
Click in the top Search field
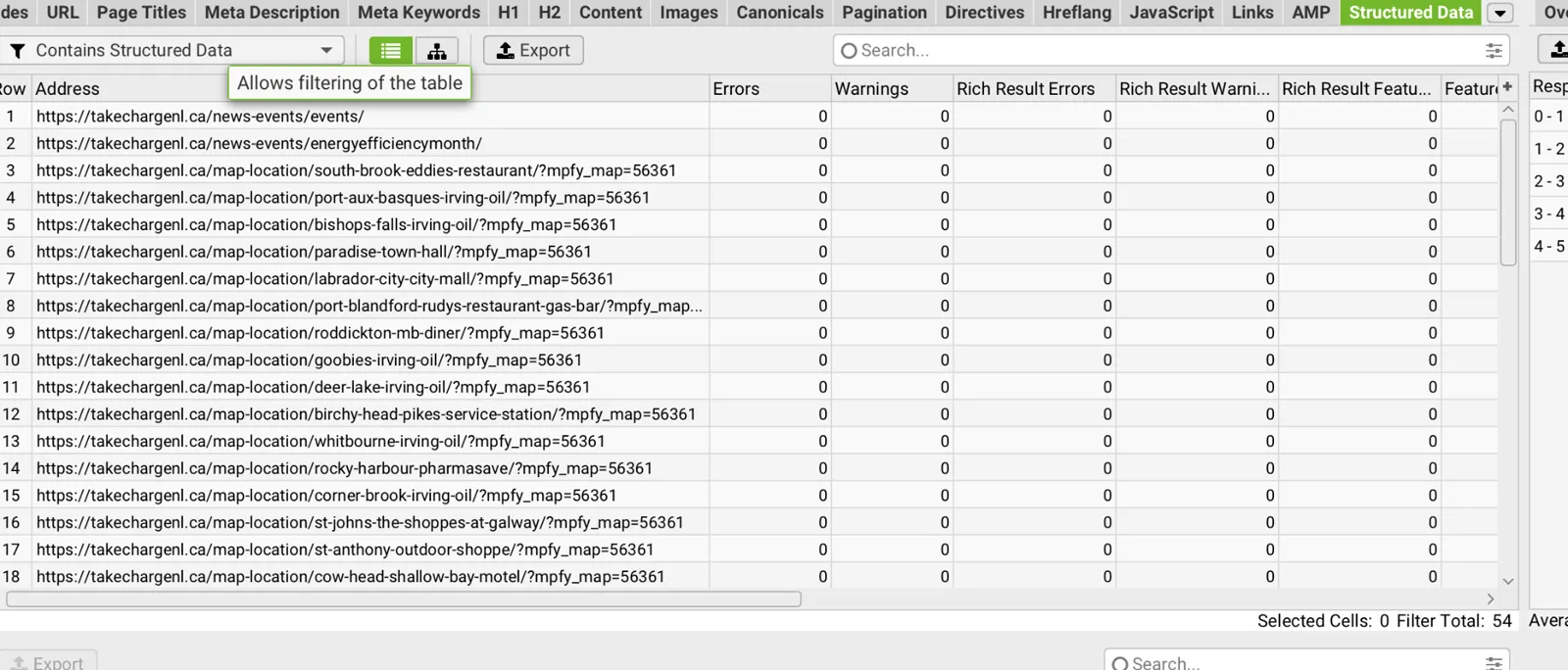point(1171,50)
